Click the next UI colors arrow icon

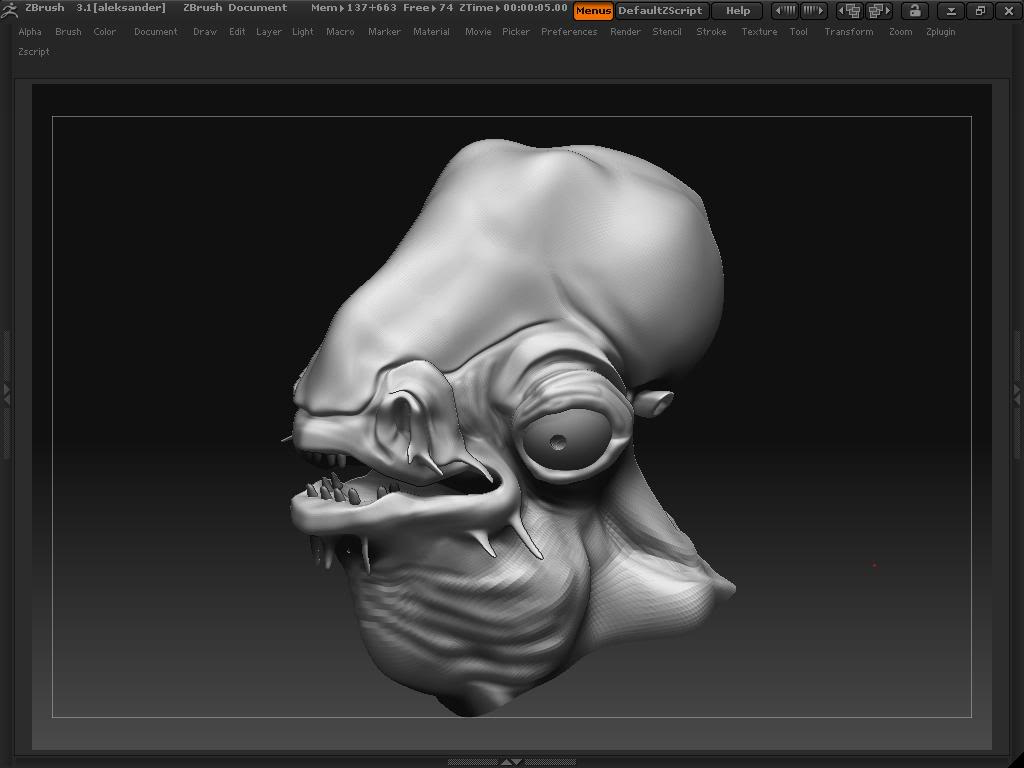[813, 11]
